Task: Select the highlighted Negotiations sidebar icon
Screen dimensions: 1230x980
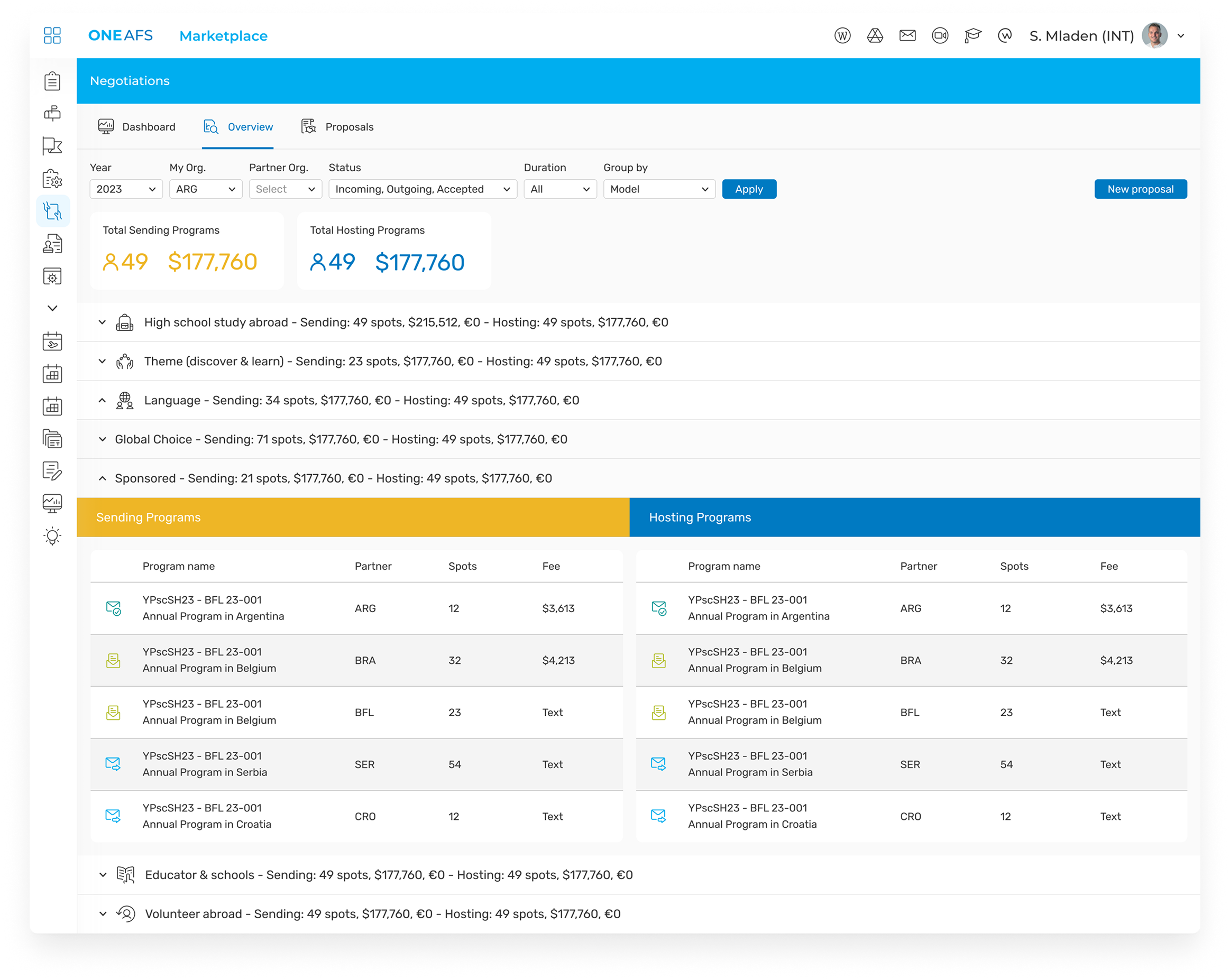Action: click(52, 211)
